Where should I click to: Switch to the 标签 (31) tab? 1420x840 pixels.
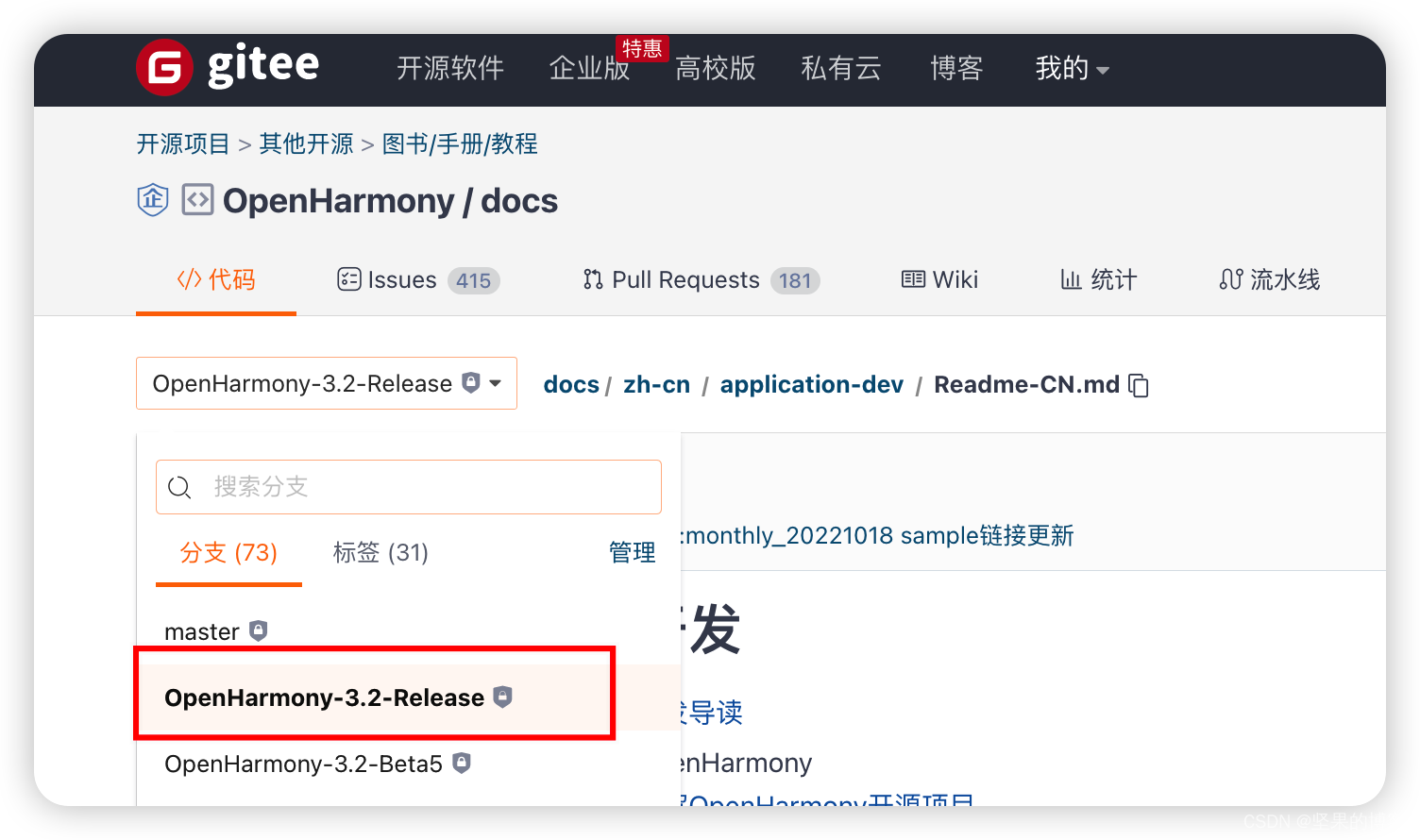click(380, 552)
